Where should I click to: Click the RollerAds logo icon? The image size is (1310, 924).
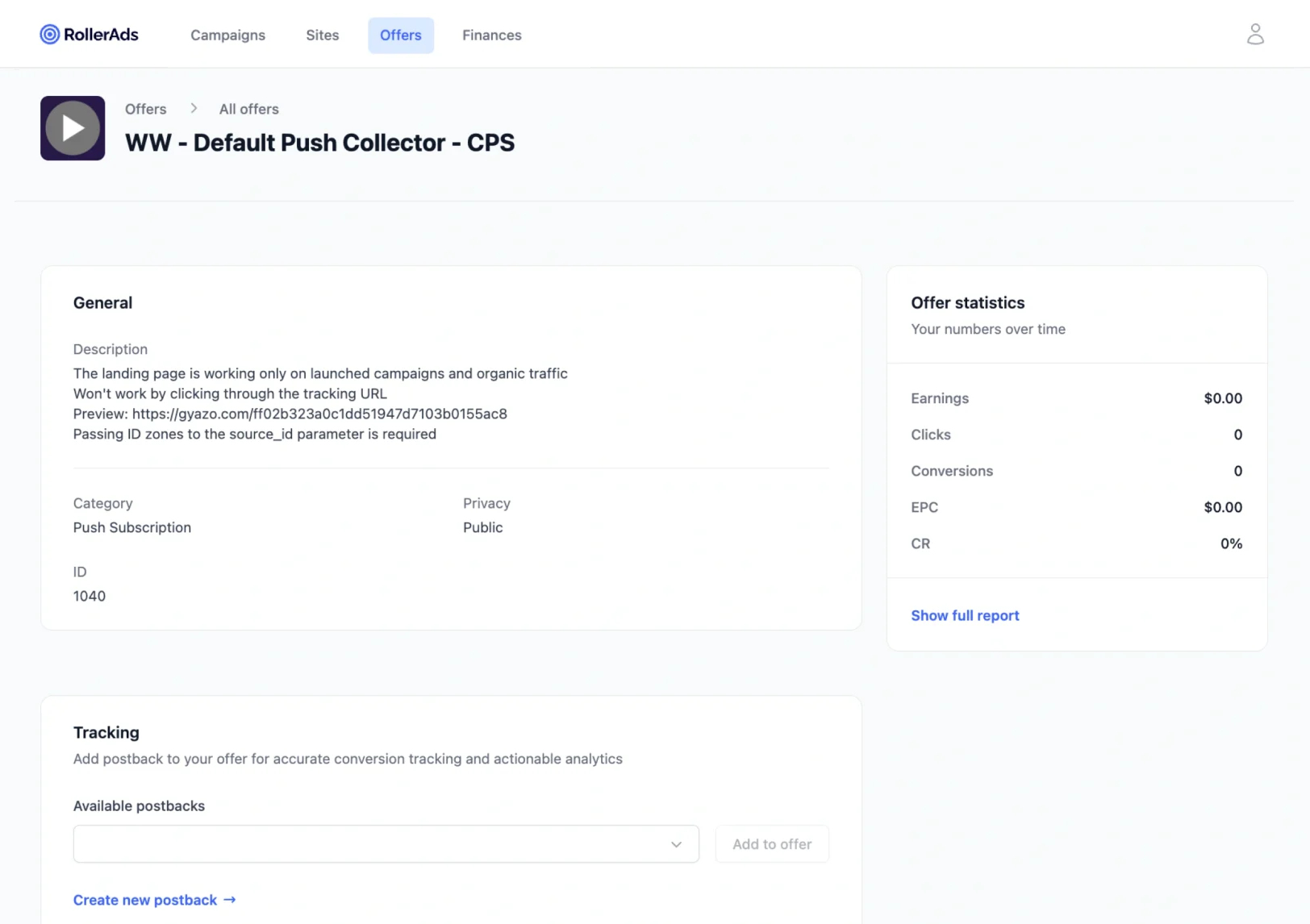50,35
